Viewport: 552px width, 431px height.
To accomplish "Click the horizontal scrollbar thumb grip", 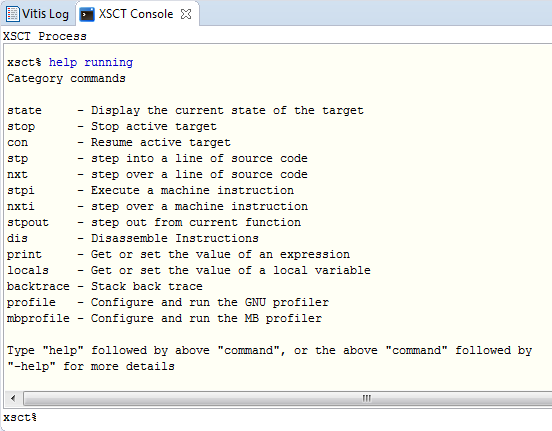I will point(366,398).
